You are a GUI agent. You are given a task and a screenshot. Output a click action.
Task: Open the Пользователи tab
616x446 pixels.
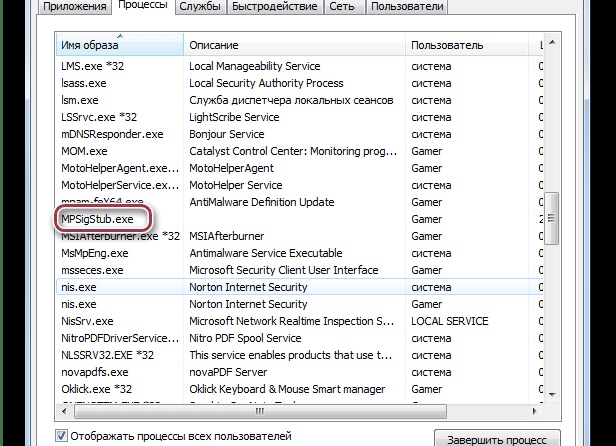pos(407,7)
